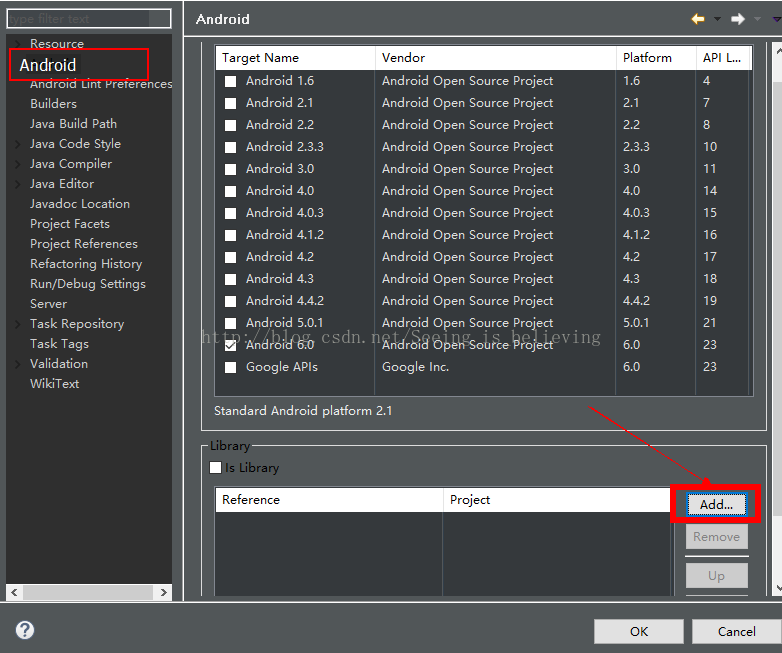Viewport: 782px width, 653px height.
Task: Open the back history dropdown arrow
Action: (x=717, y=19)
